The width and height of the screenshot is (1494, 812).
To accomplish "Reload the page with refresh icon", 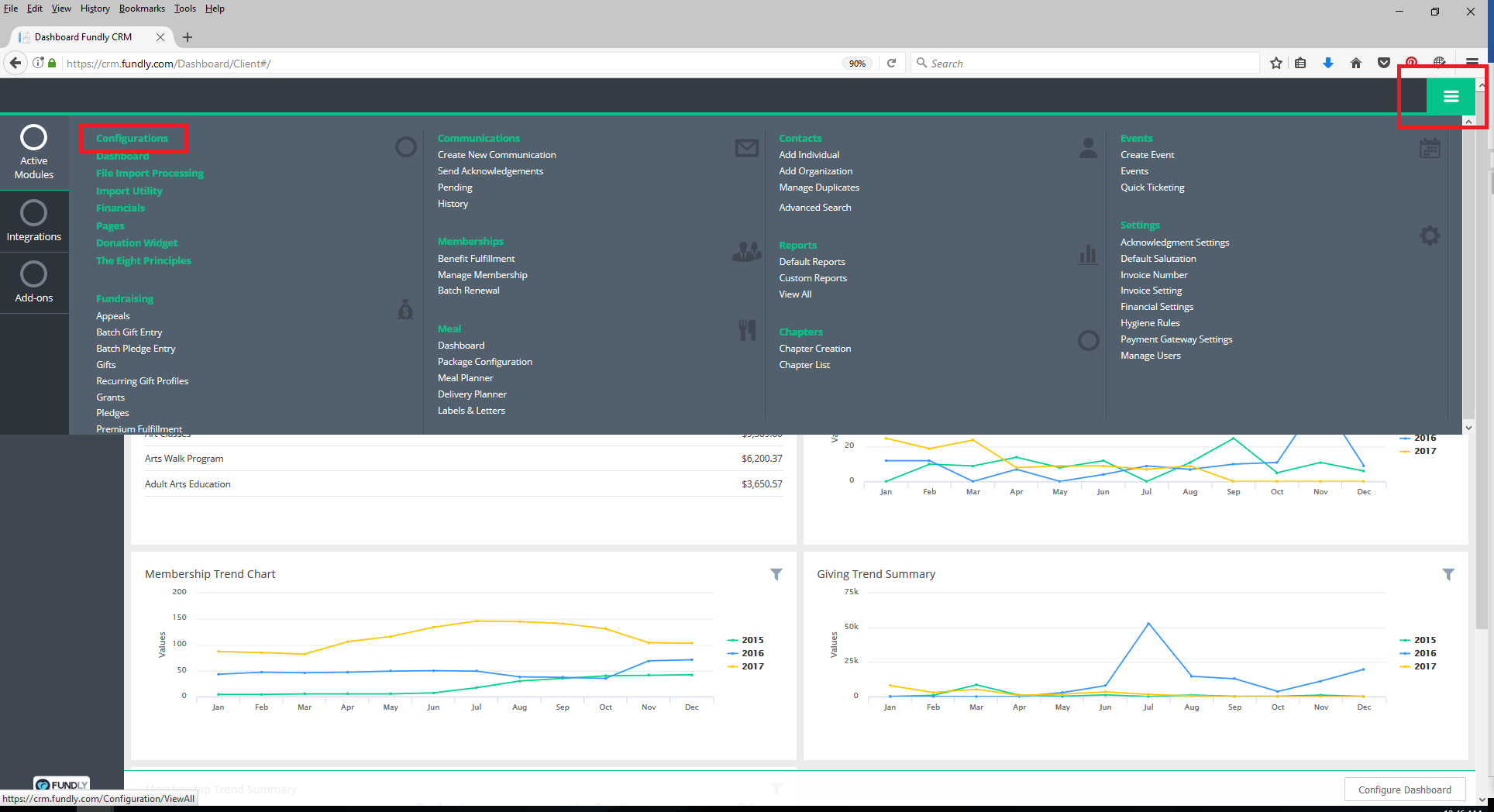I will (892, 64).
